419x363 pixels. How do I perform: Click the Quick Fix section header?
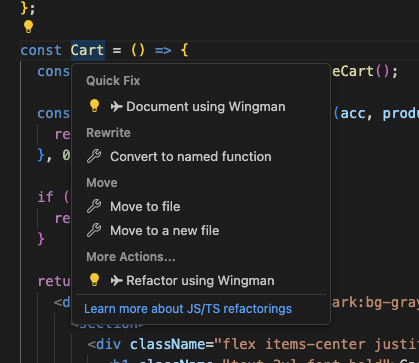point(113,81)
